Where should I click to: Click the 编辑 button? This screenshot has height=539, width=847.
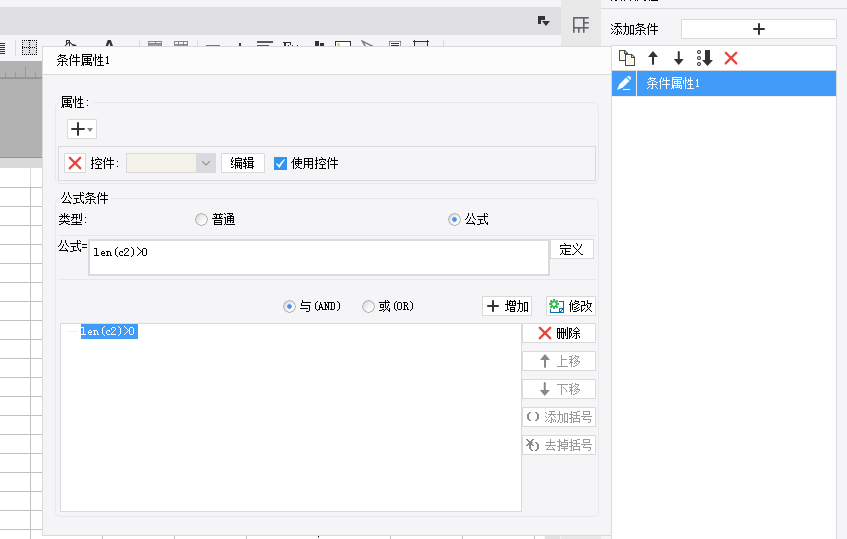pos(243,163)
